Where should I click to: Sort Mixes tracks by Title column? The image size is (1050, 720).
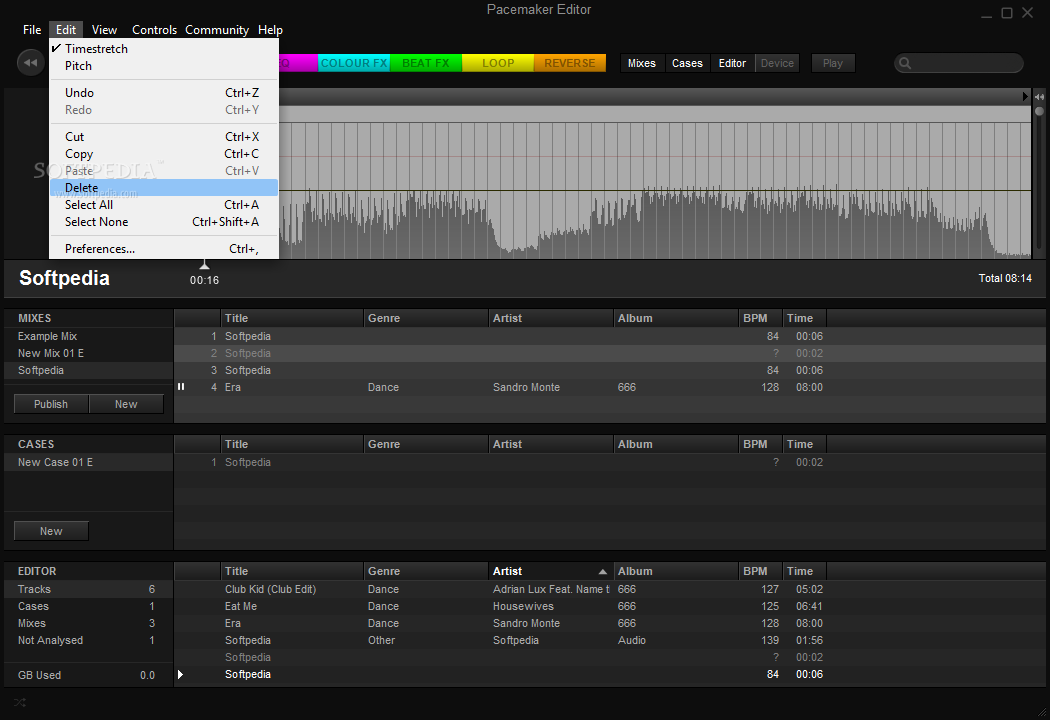[x=292, y=318]
